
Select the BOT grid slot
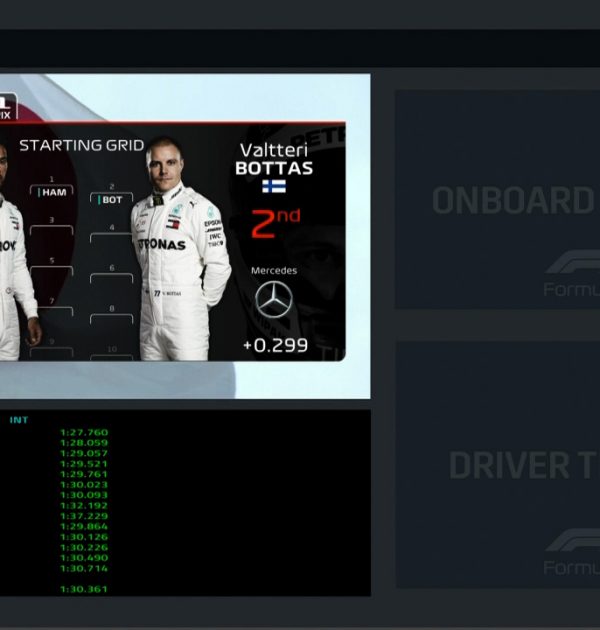point(111,199)
